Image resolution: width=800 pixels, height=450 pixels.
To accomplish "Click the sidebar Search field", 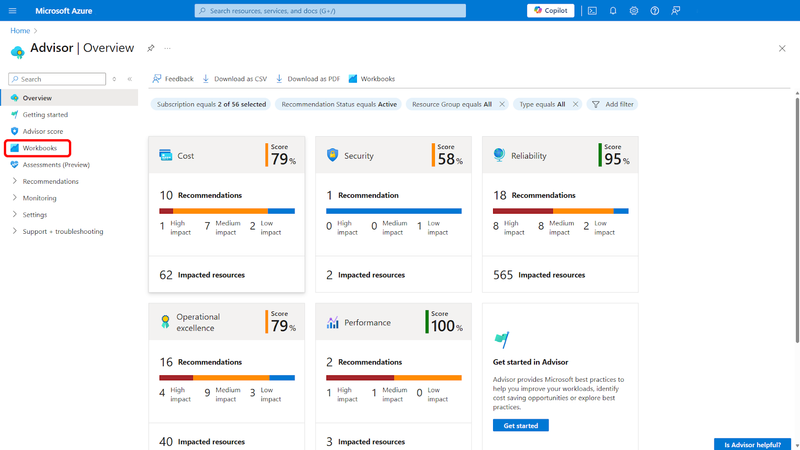I will pyautogui.click(x=57, y=79).
